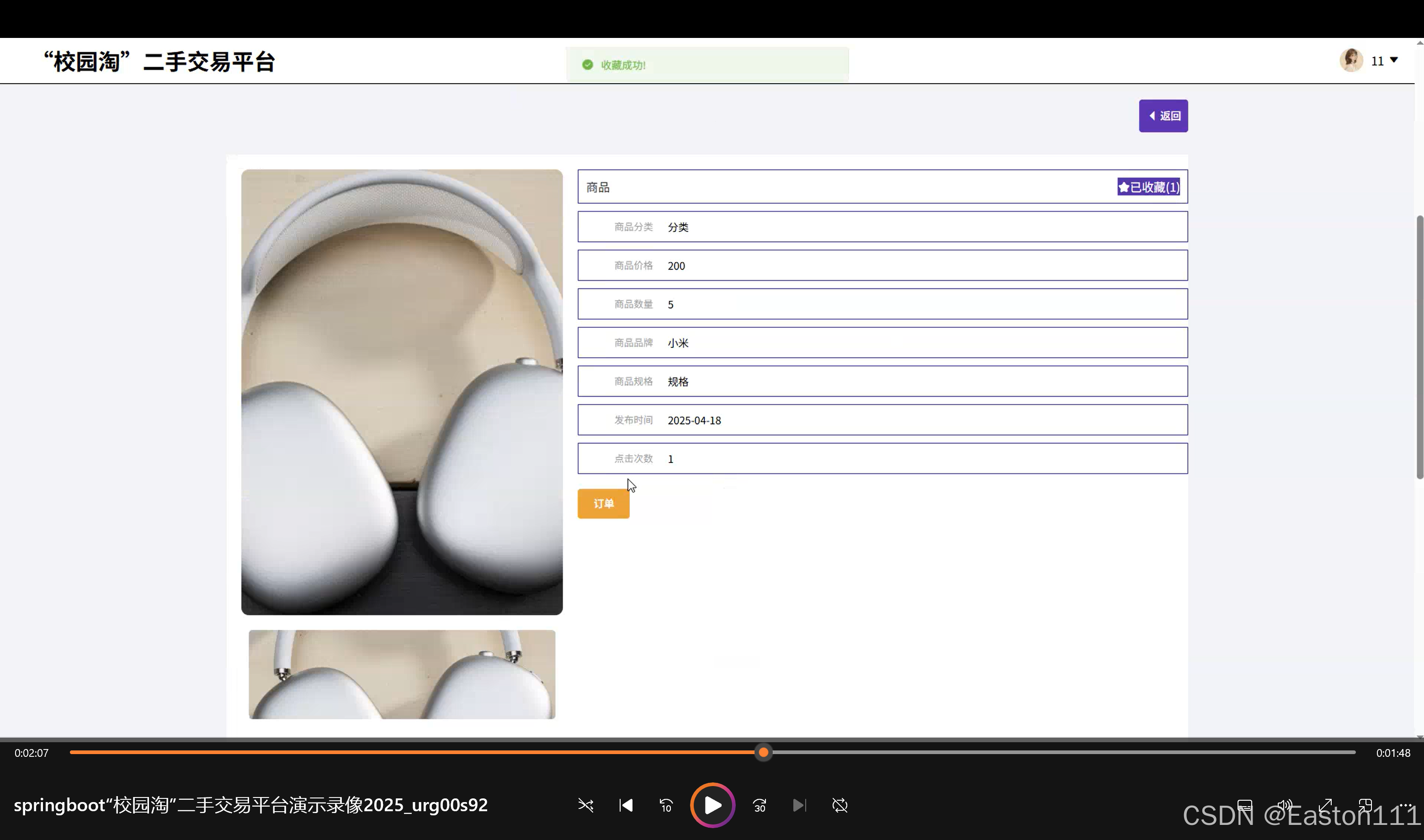Click the video title springboot“校园淘”二手交易平台演示录像
The width and height of the screenshot is (1424, 840).
coord(251,805)
